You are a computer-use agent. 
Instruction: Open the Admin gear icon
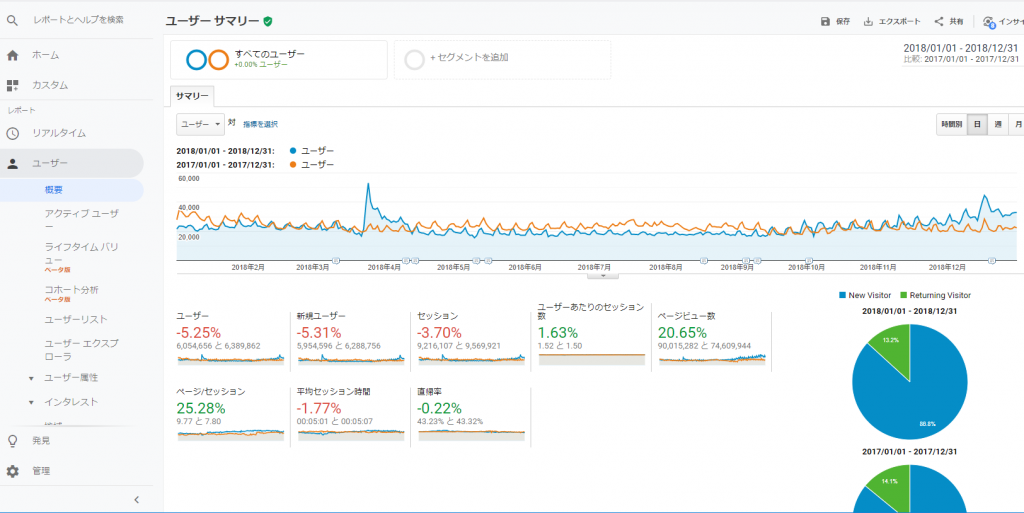pyautogui.click(x=12, y=471)
